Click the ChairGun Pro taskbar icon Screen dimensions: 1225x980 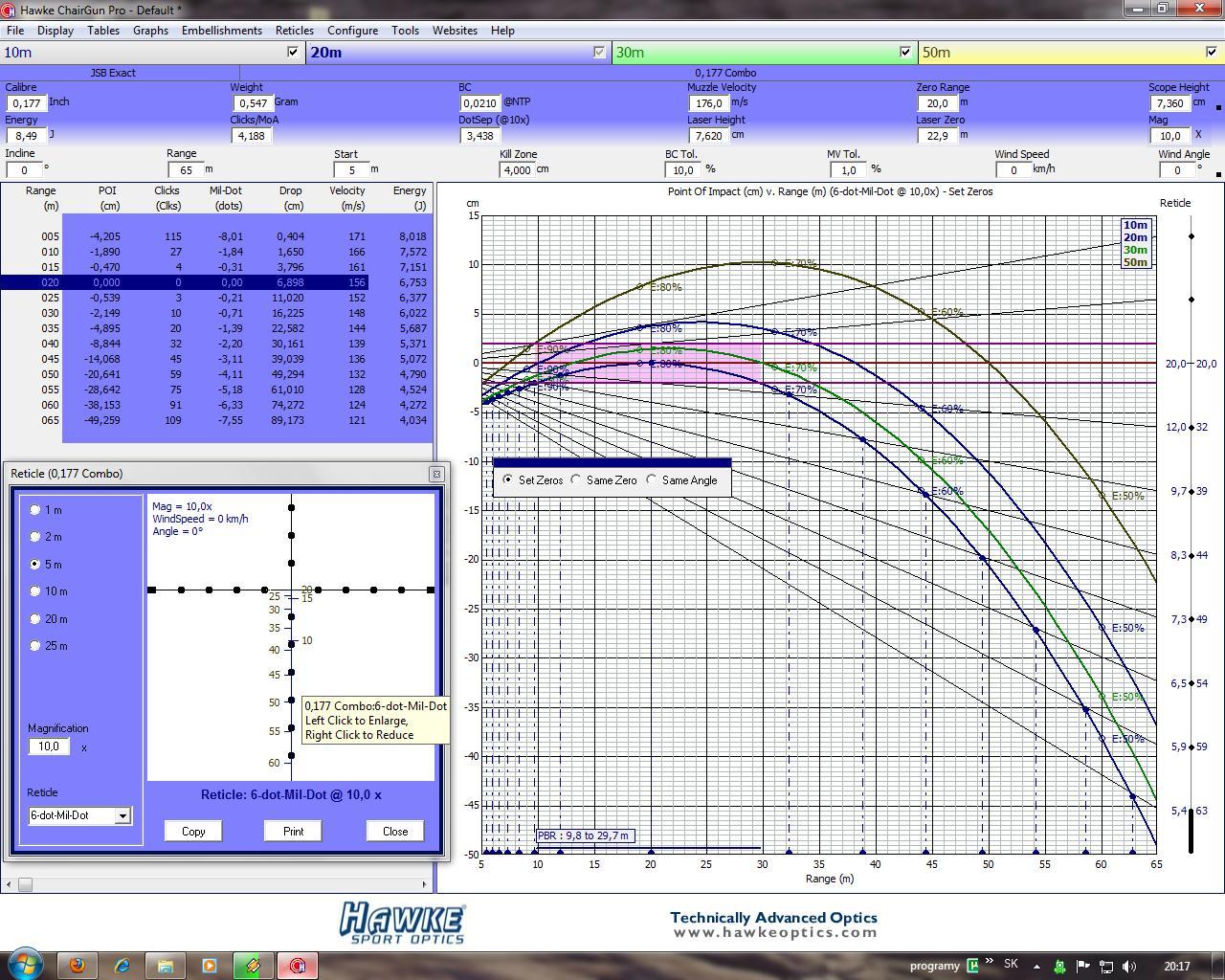(298, 966)
